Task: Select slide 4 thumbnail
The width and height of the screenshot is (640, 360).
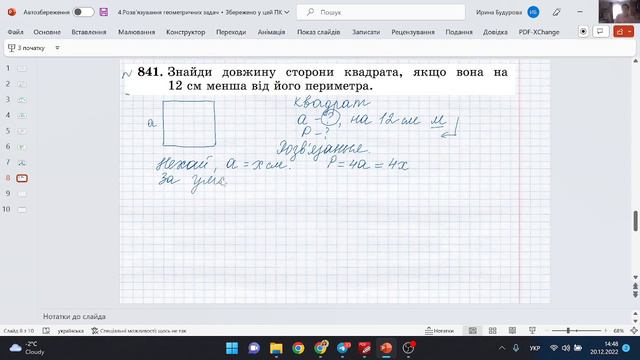Action: tap(22, 116)
